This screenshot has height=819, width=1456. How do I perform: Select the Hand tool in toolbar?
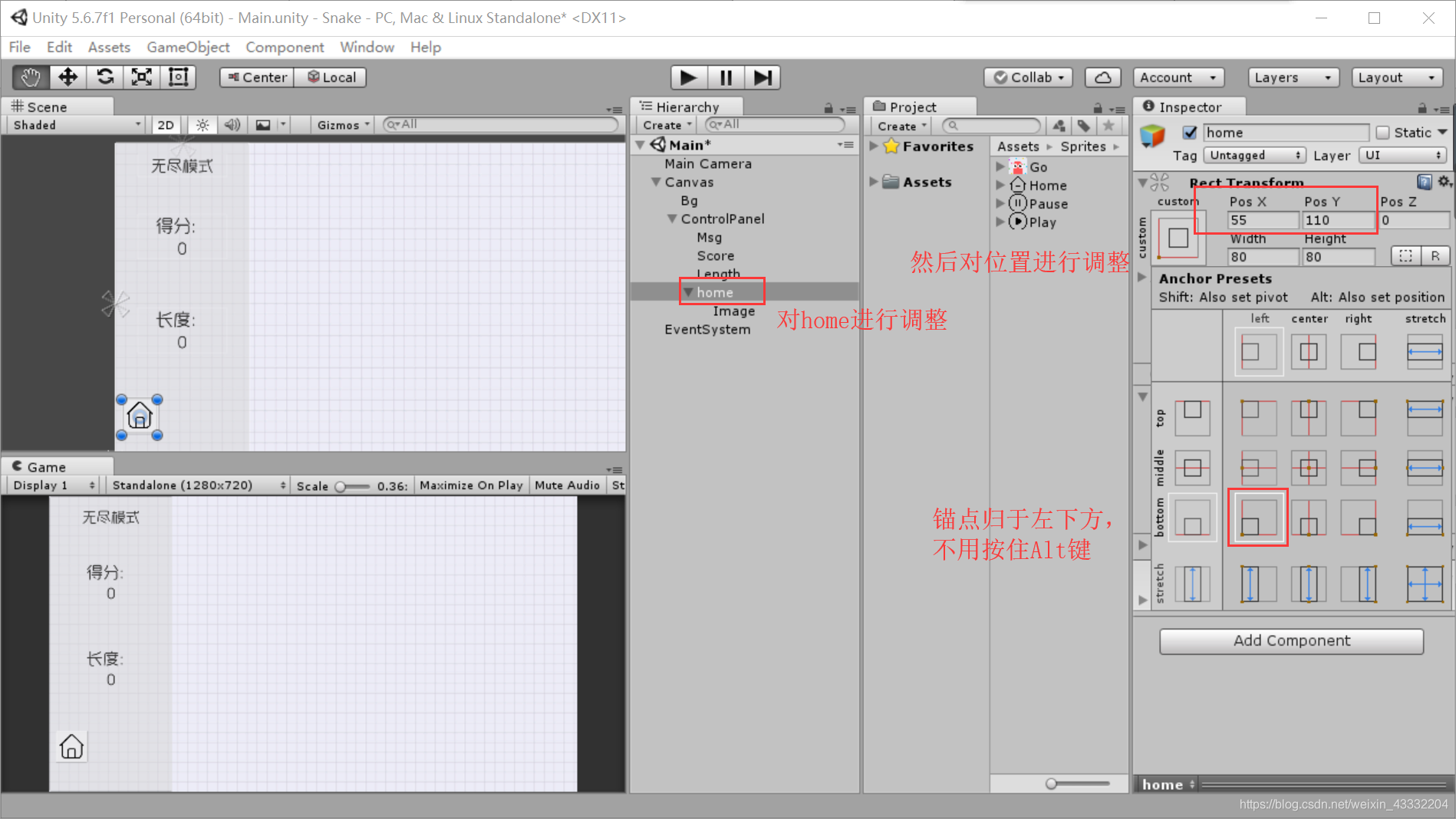[31, 77]
